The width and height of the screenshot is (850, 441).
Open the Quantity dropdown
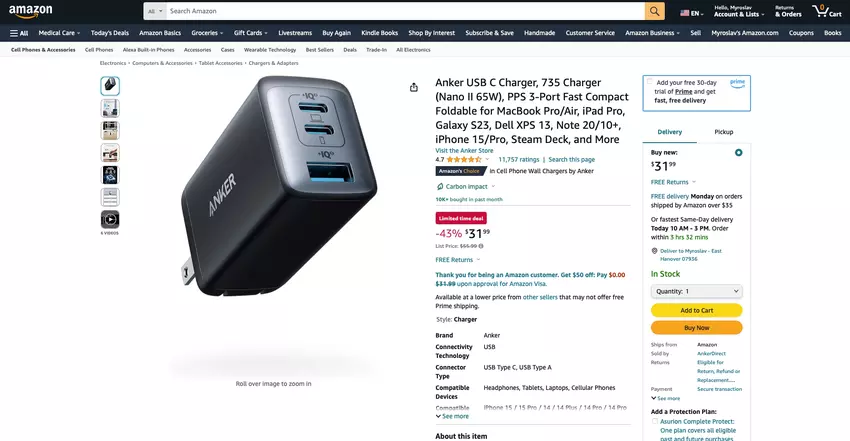pyautogui.click(x=697, y=291)
